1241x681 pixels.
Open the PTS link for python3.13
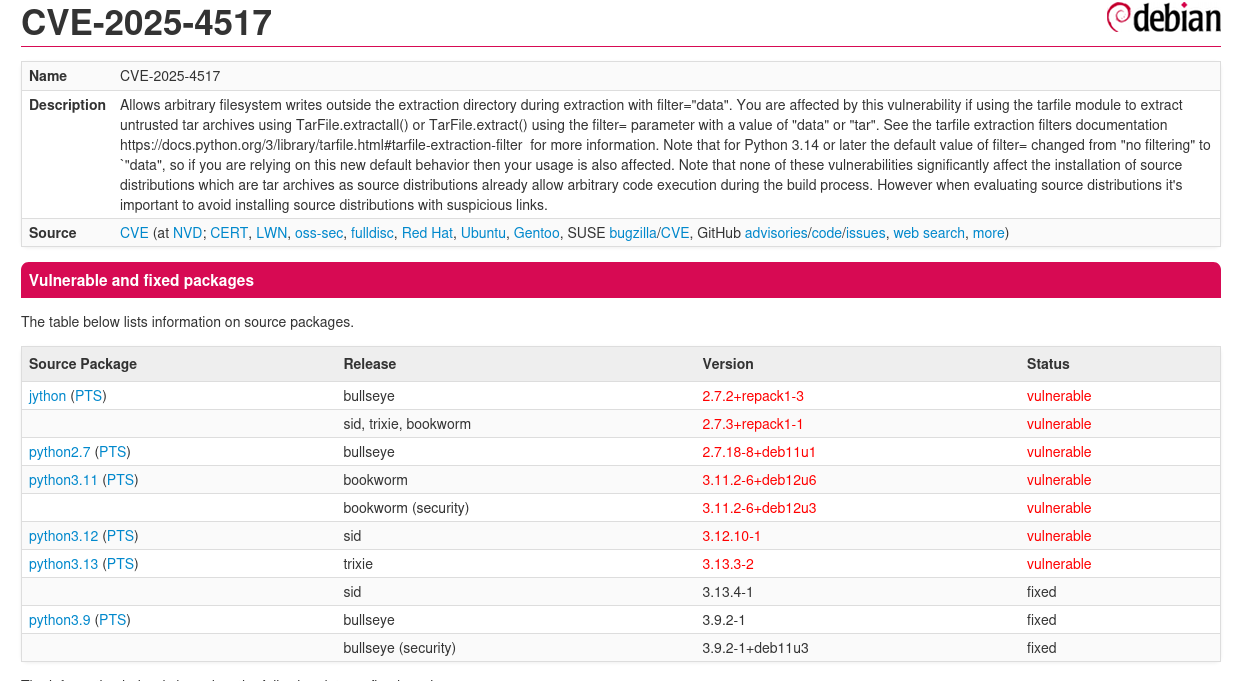(x=120, y=564)
